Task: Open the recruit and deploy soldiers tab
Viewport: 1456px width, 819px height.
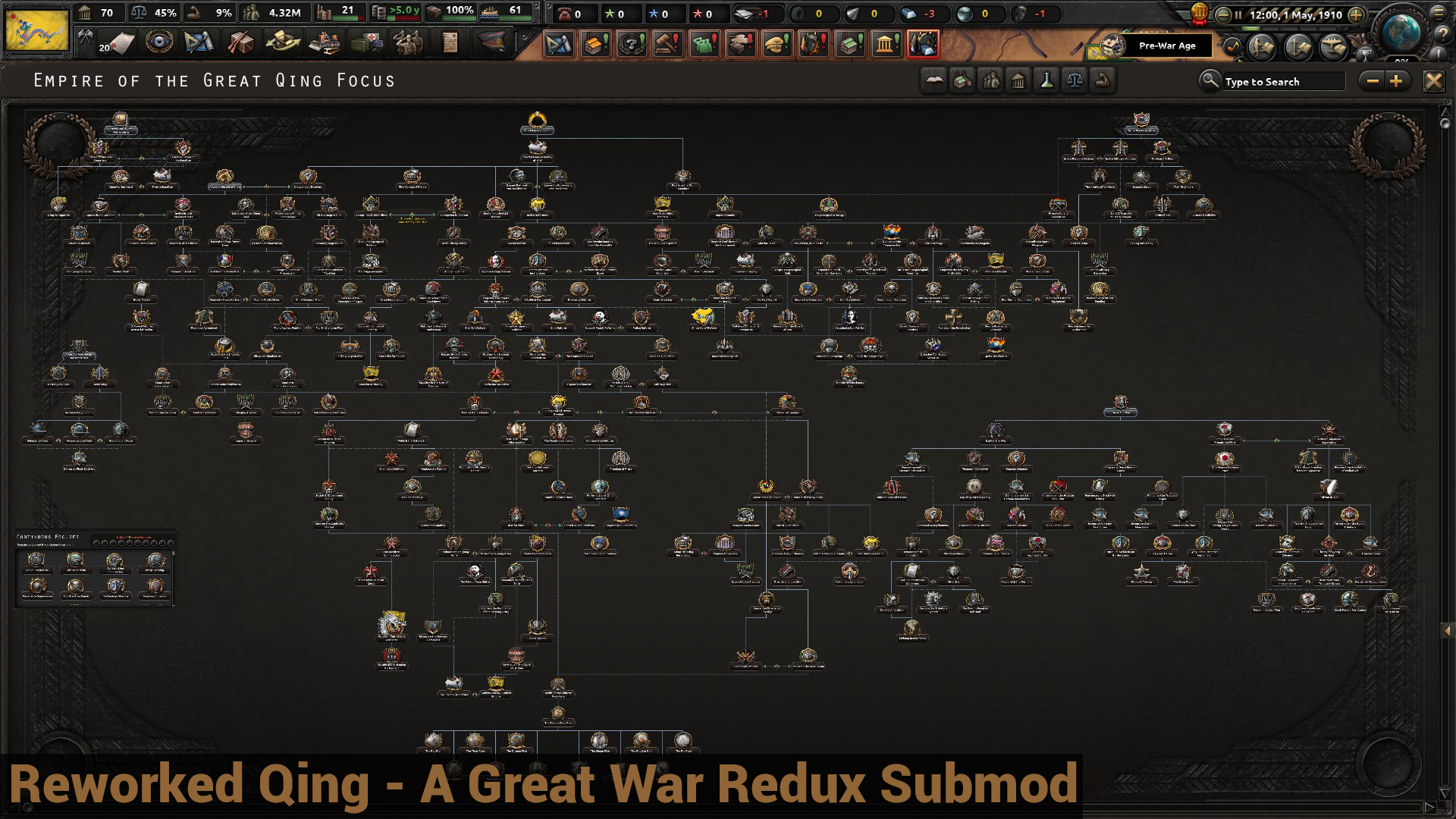Action: (x=408, y=42)
